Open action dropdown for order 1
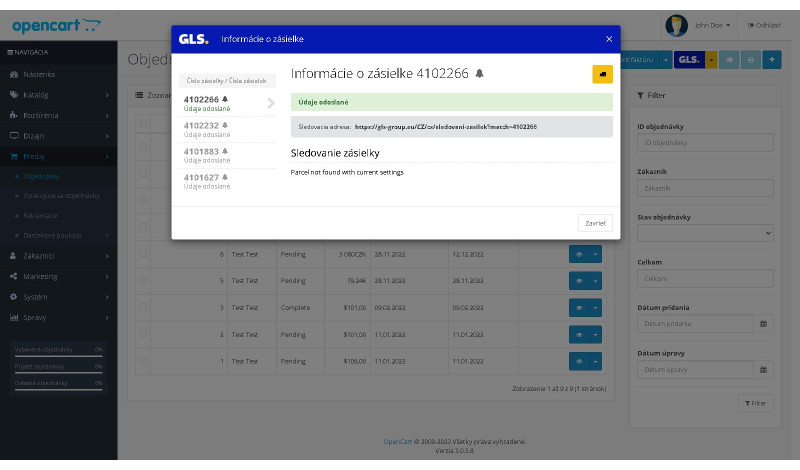Image resolution: width=800 pixels, height=470 pixels. click(x=595, y=361)
